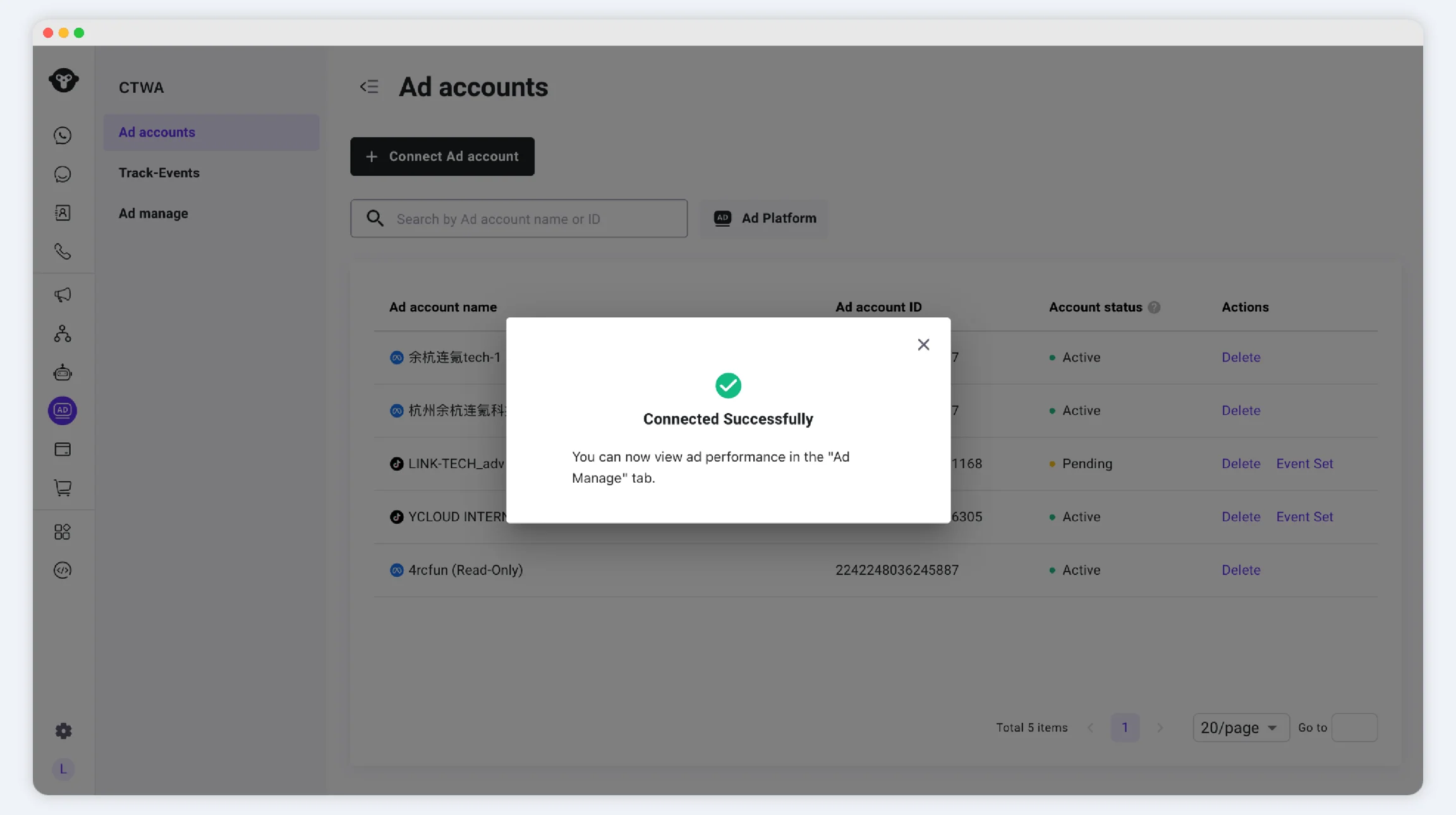Click the Account status help icon
The height and width of the screenshot is (815, 1456).
pos(1154,307)
